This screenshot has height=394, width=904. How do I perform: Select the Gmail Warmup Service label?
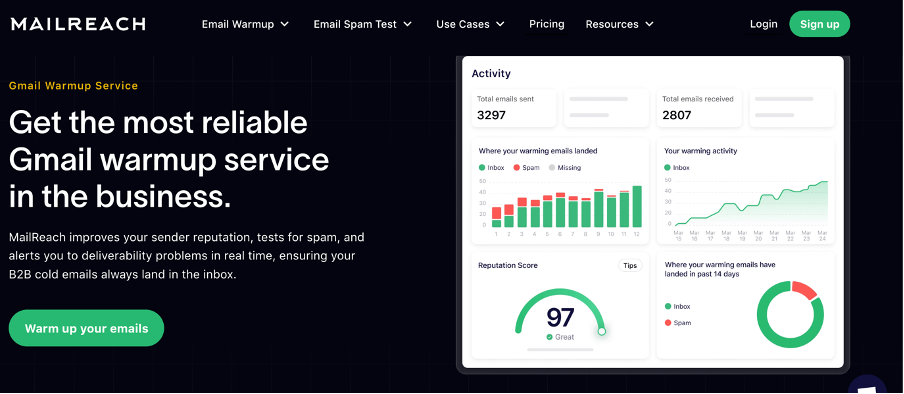pos(74,86)
